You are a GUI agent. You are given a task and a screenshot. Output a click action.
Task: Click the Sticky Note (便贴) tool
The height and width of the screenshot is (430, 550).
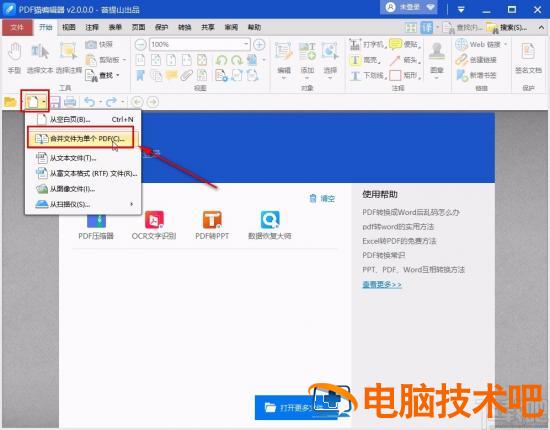[x=405, y=45]
